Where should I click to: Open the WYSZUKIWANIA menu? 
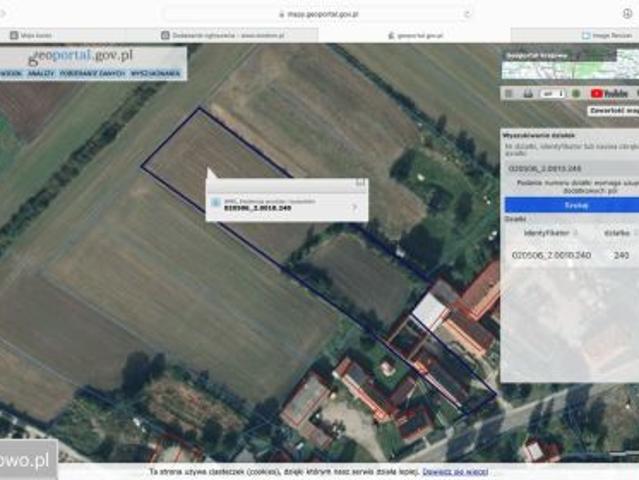155,74
